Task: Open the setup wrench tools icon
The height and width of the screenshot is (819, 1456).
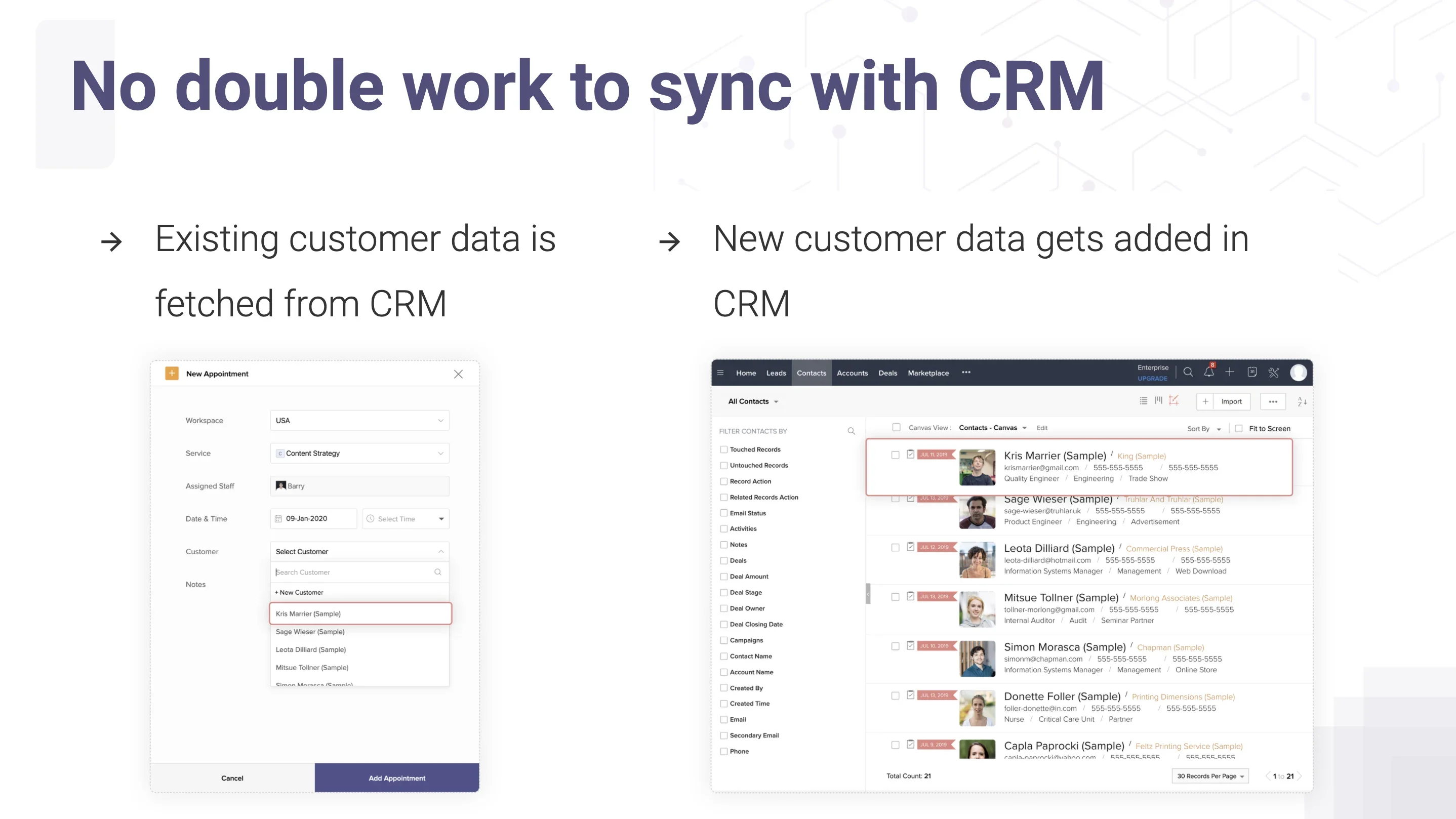Action: coord(1273,373)
